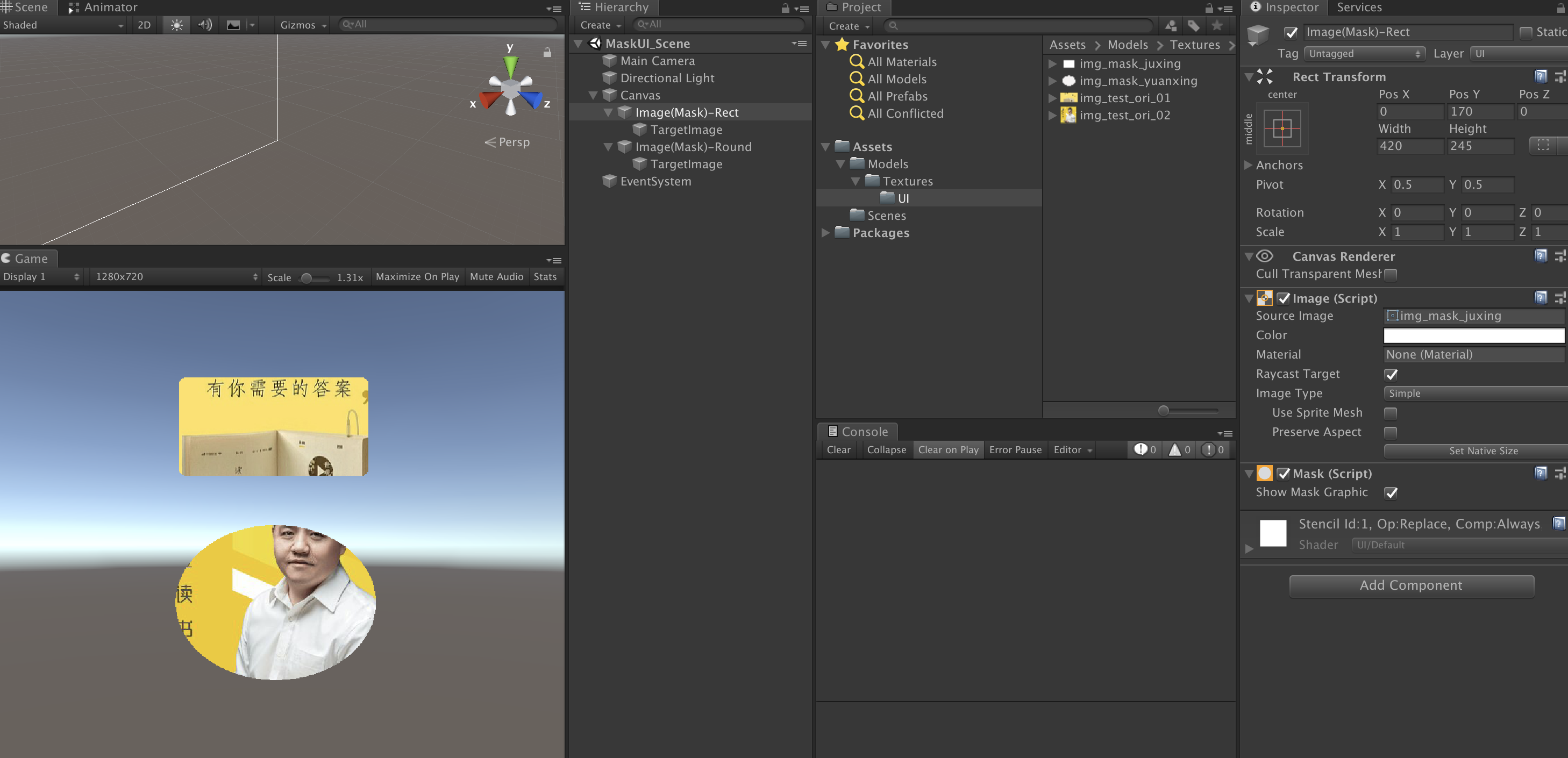Click the favorites star filter icon
This screenshot has width=1568, height=758.
[1216, 26]
